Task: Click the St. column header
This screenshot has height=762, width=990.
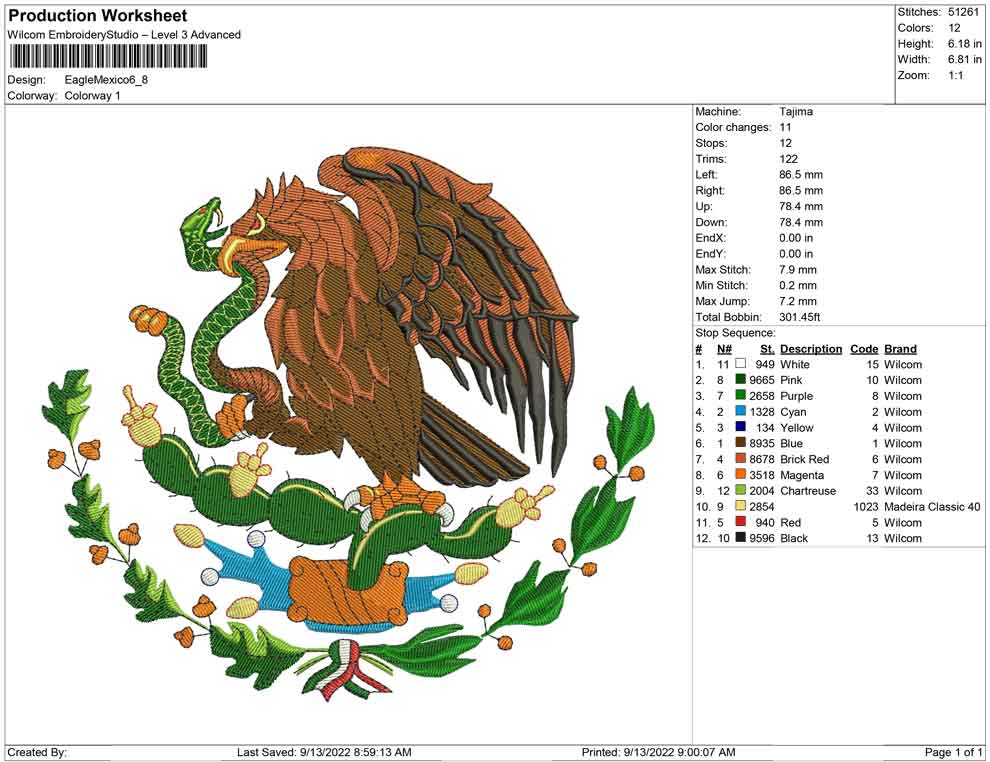Action: (767, 349)
